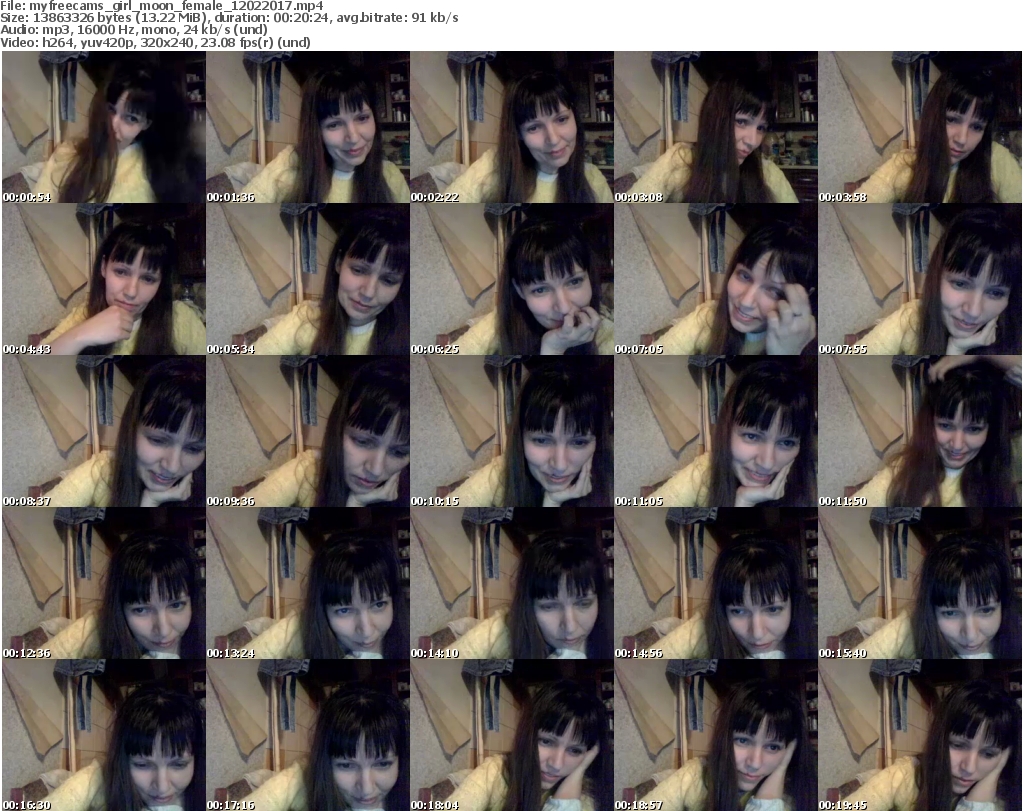Viewport: 1024px width, 811px height.
Task: Select thumbnail frame at 00:06:25
Action: coord(511,279)
